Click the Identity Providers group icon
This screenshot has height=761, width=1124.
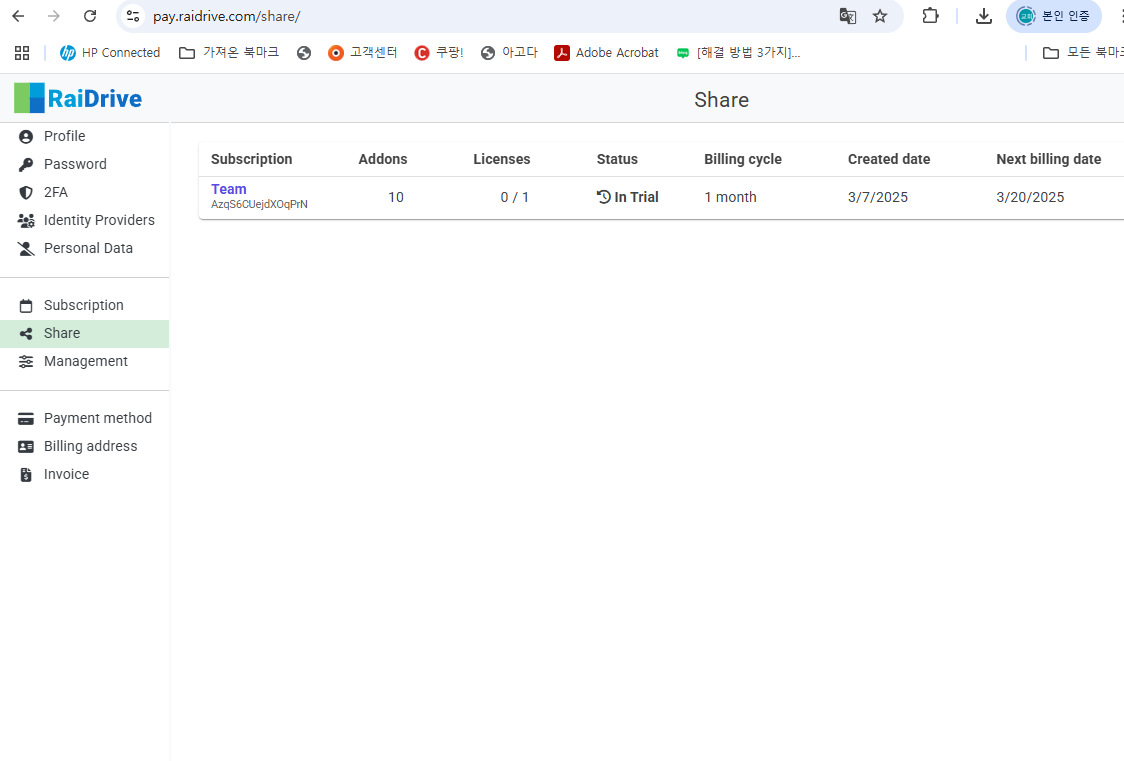26,221
